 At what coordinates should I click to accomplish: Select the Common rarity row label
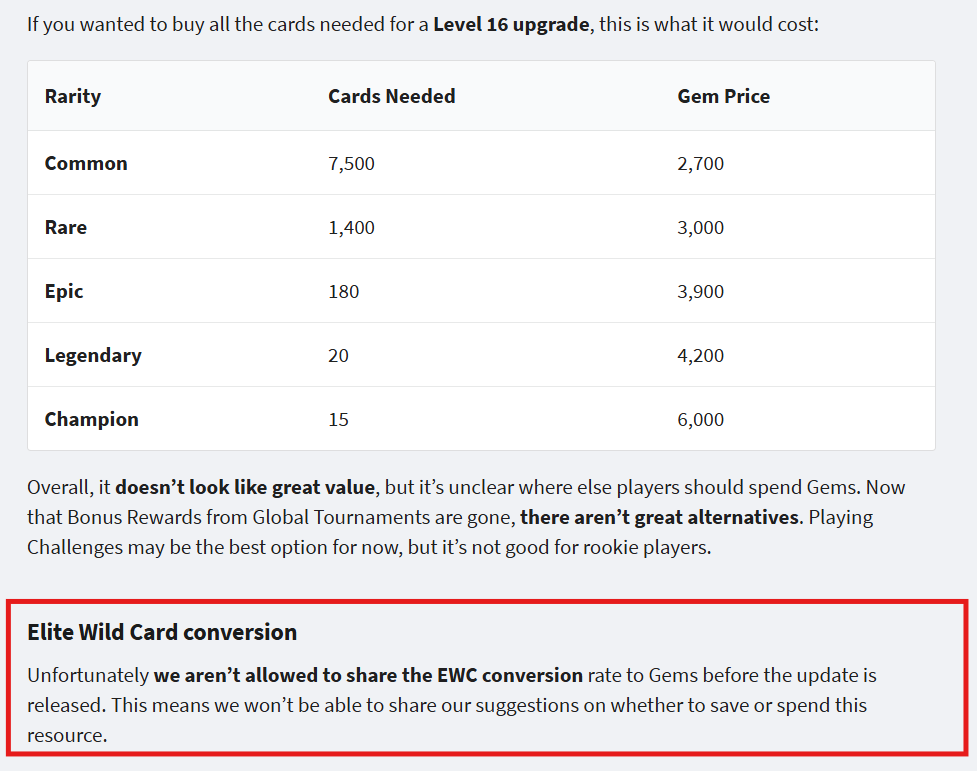tap(86, 163)
